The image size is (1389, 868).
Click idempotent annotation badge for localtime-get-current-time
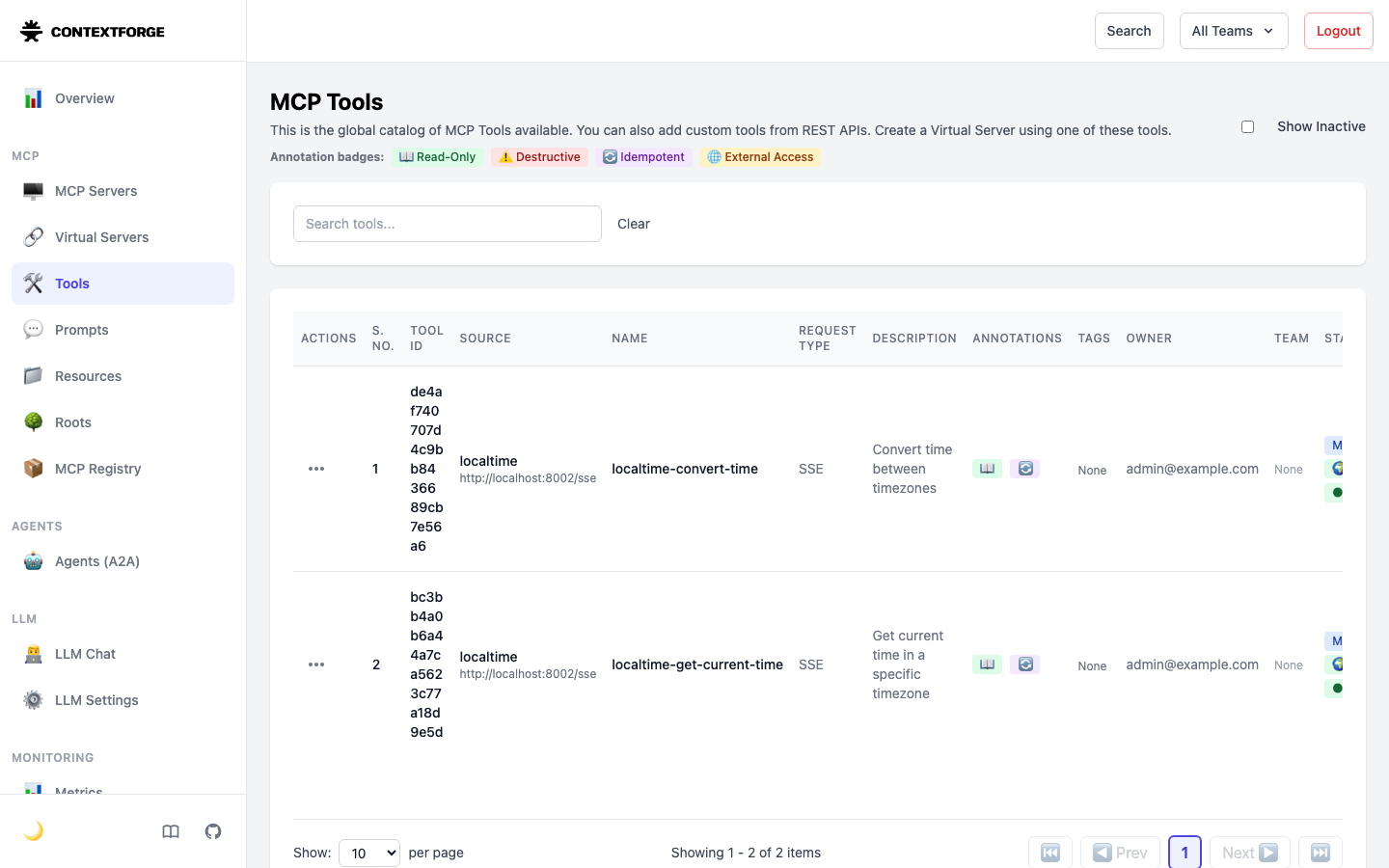pos(1025,665)
